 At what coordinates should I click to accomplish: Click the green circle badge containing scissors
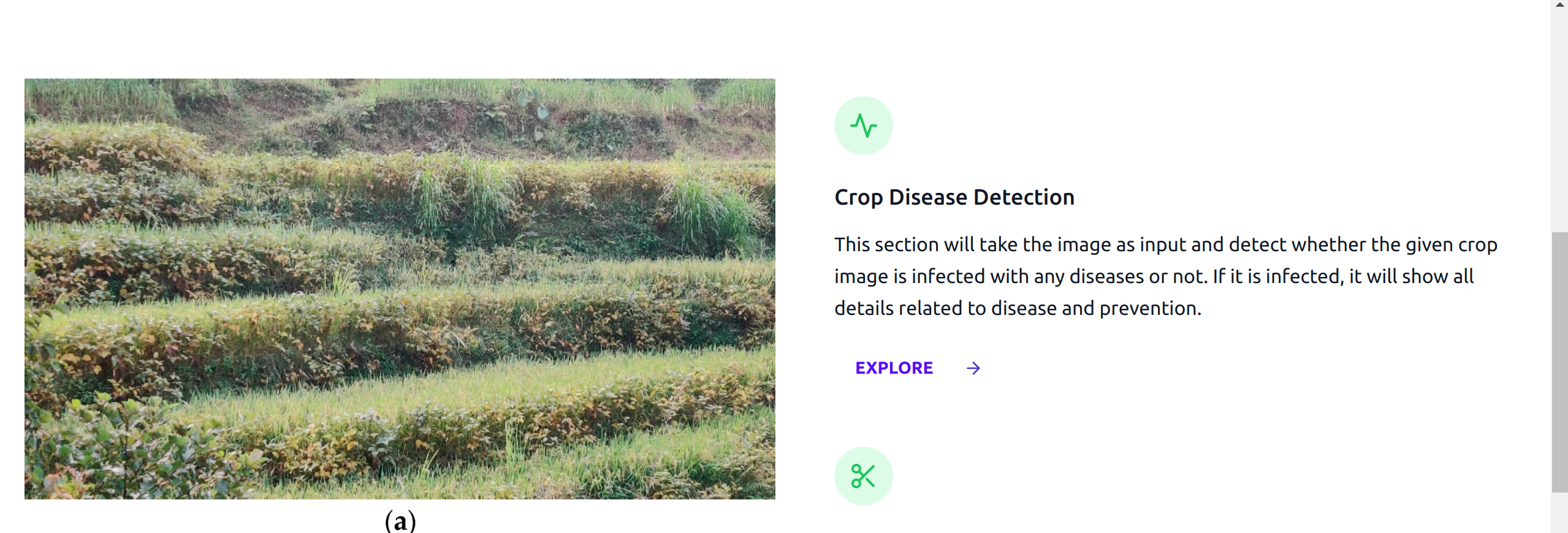click(863, 475)
